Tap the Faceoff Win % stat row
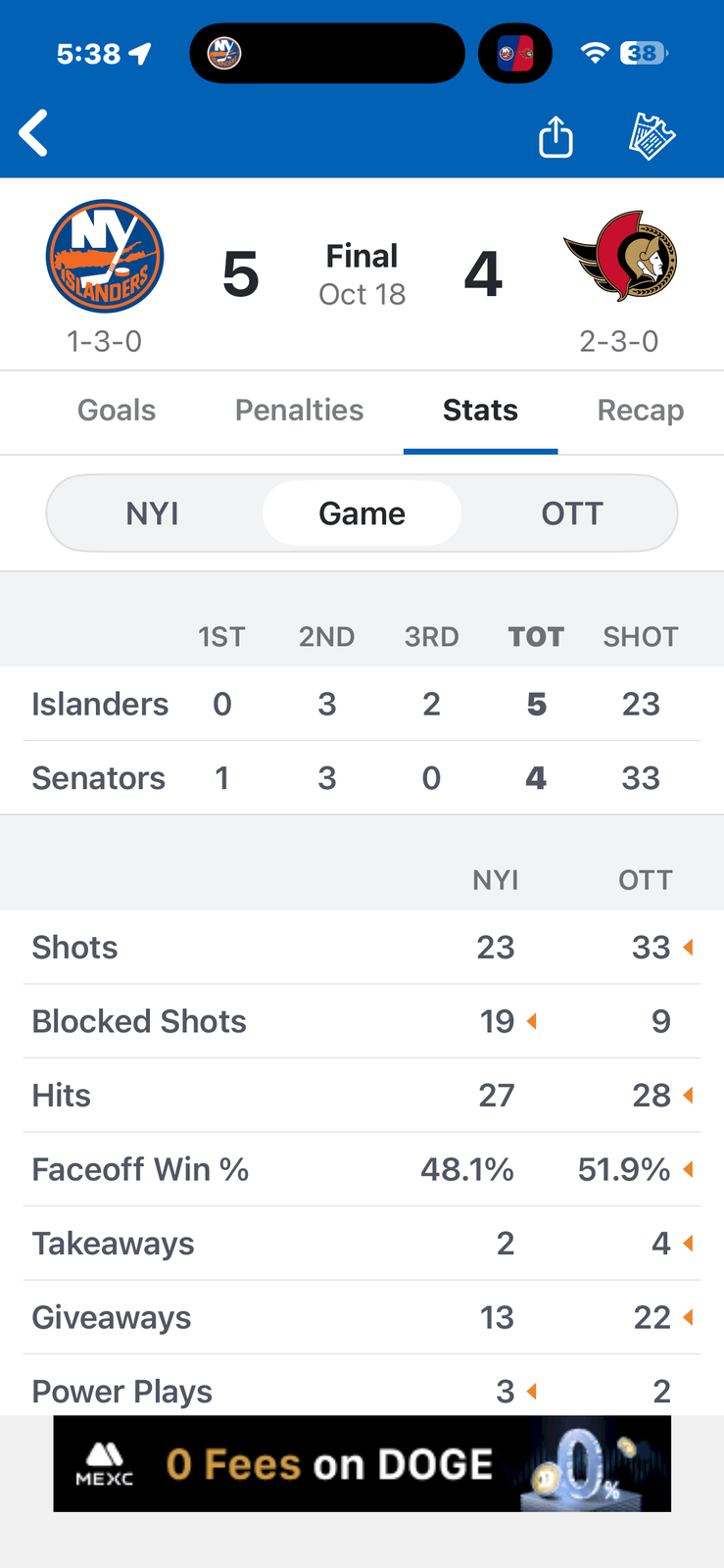This screenshot has height=1568, width=724. pos(362,1169)
